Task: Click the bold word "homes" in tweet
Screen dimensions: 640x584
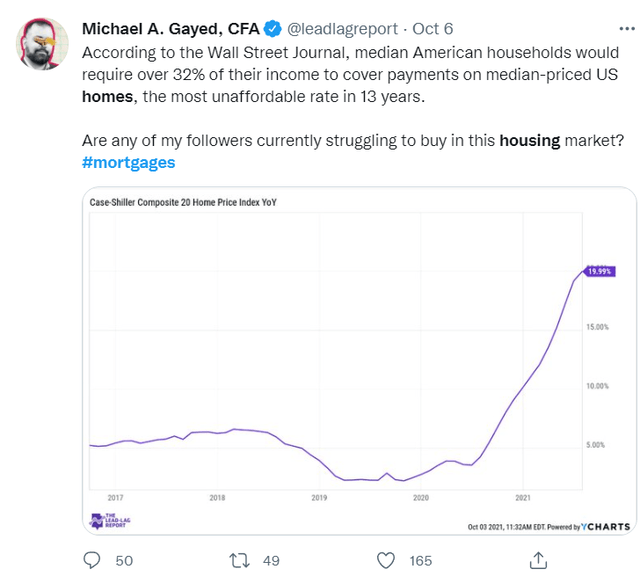Action: (x=109, y=96)
